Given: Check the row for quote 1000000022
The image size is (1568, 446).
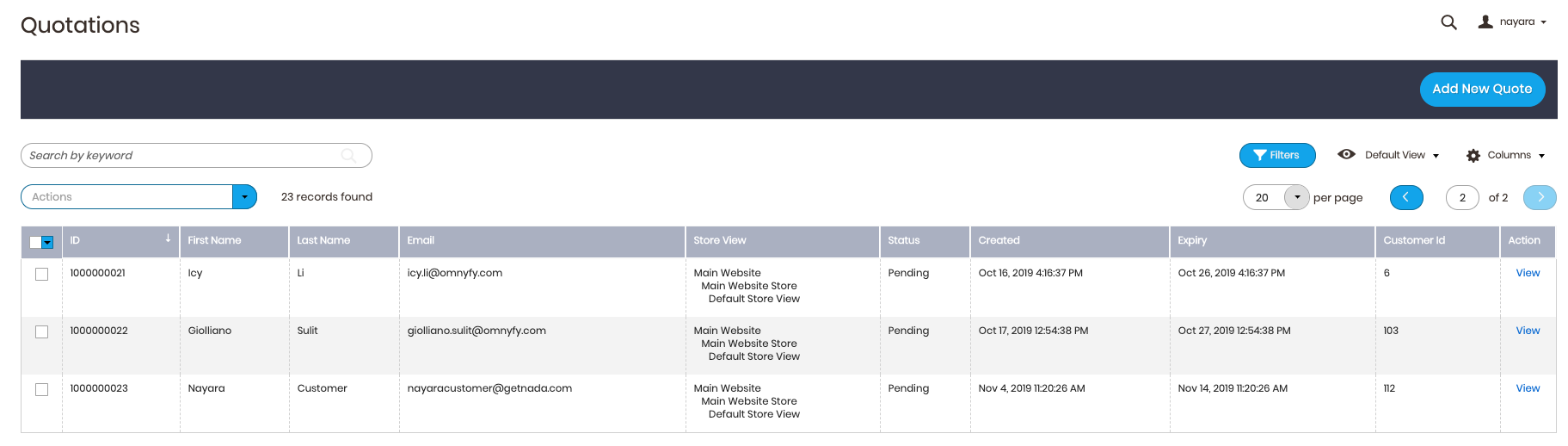Looking at the screenshot, I should click(x=41, y=332).
